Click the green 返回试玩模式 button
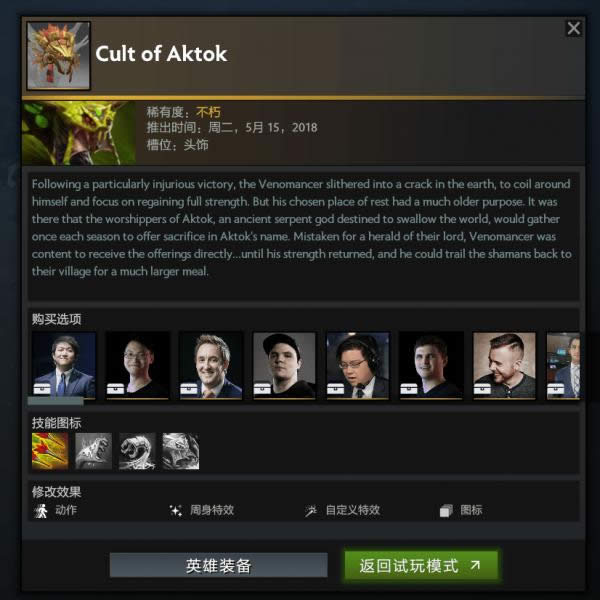 pyautogui.click(x=421, y=565)
